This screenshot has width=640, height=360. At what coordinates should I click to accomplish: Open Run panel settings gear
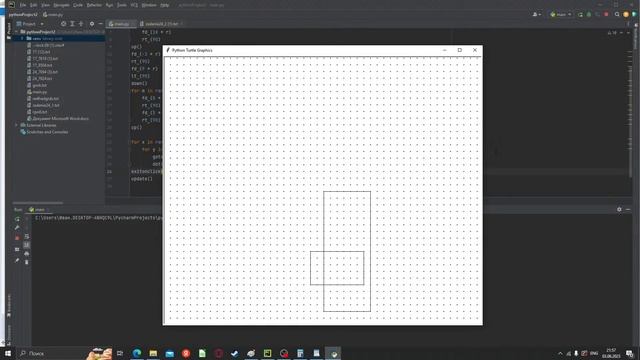(619, 209)
